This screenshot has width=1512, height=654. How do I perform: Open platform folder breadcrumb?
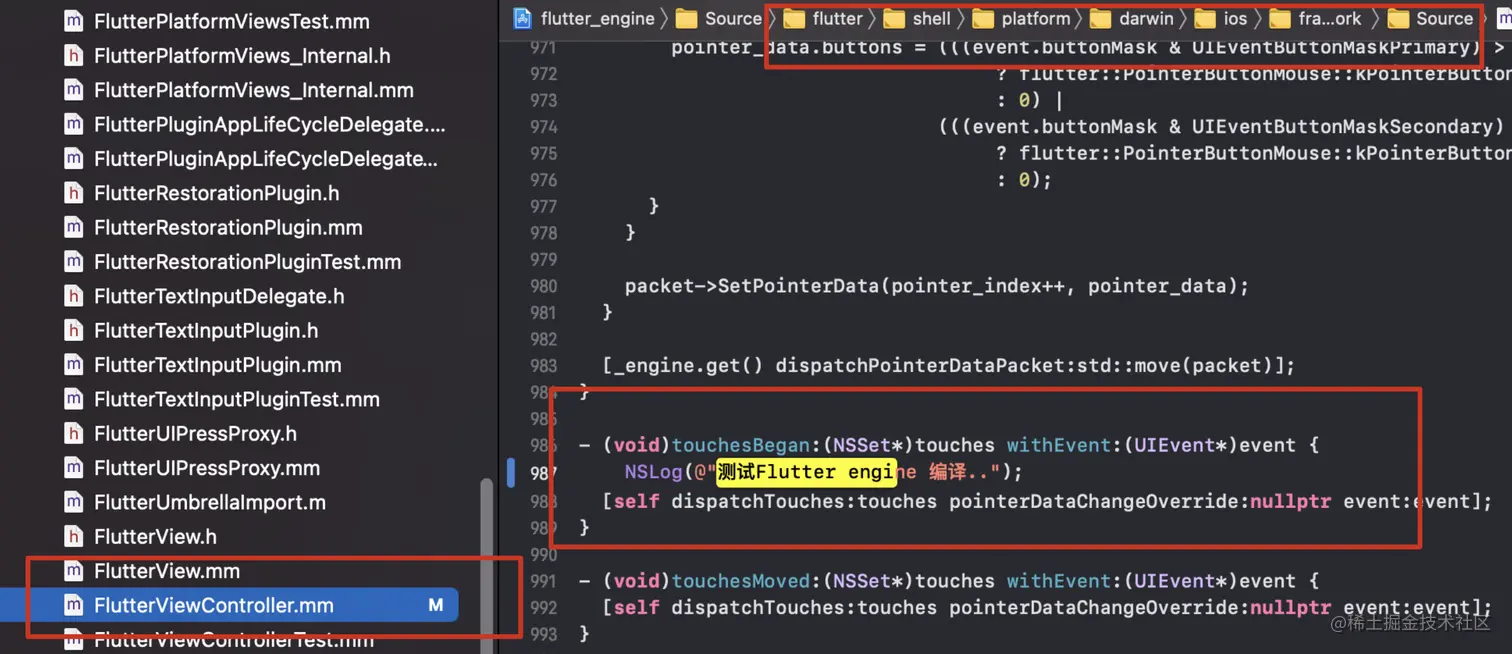tap(1035, 18)
